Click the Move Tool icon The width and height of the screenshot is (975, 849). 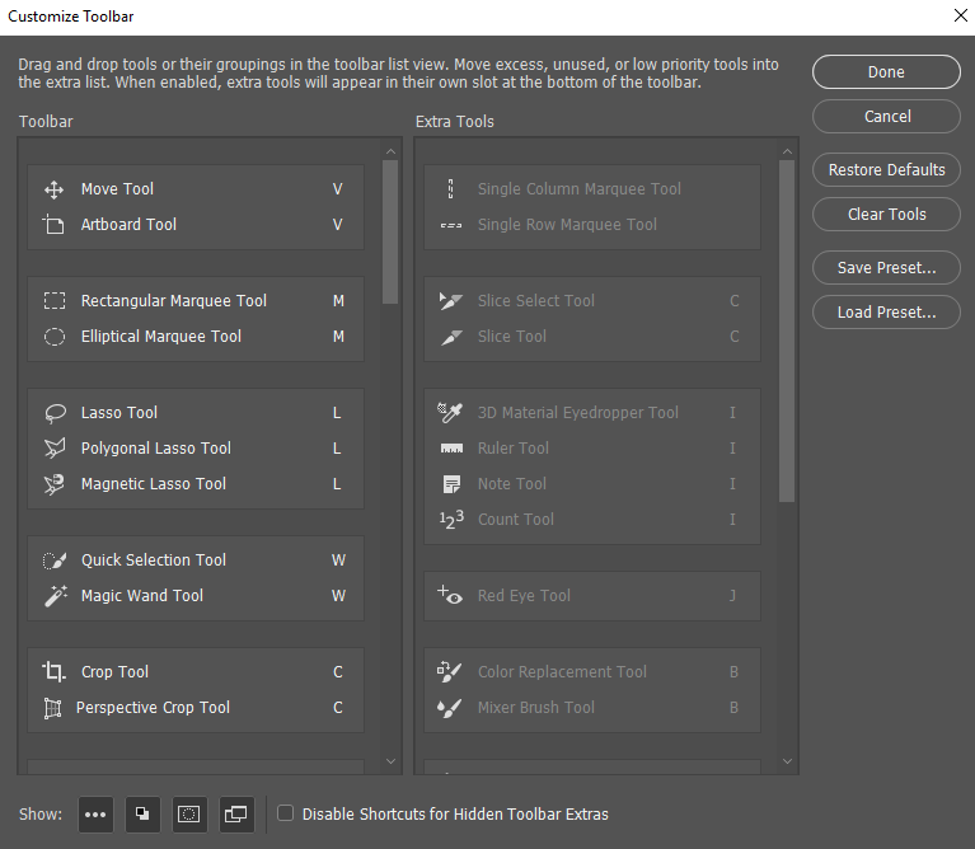pyautogui.click(x=54, y=190)
